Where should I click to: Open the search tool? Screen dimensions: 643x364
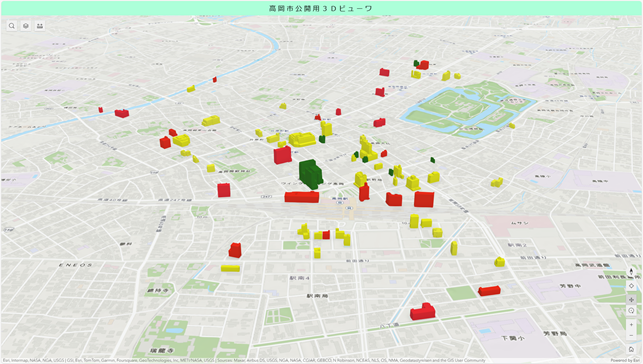[12, 26]
